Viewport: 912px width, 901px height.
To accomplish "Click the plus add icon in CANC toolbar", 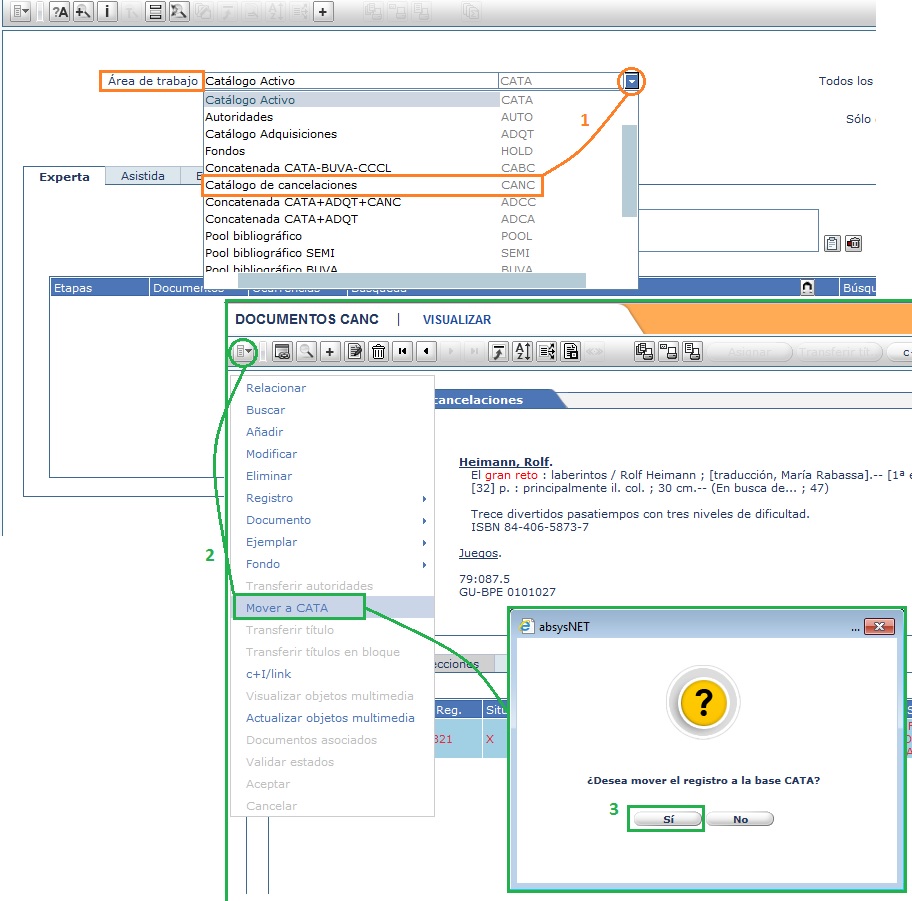I will (329, 351).
